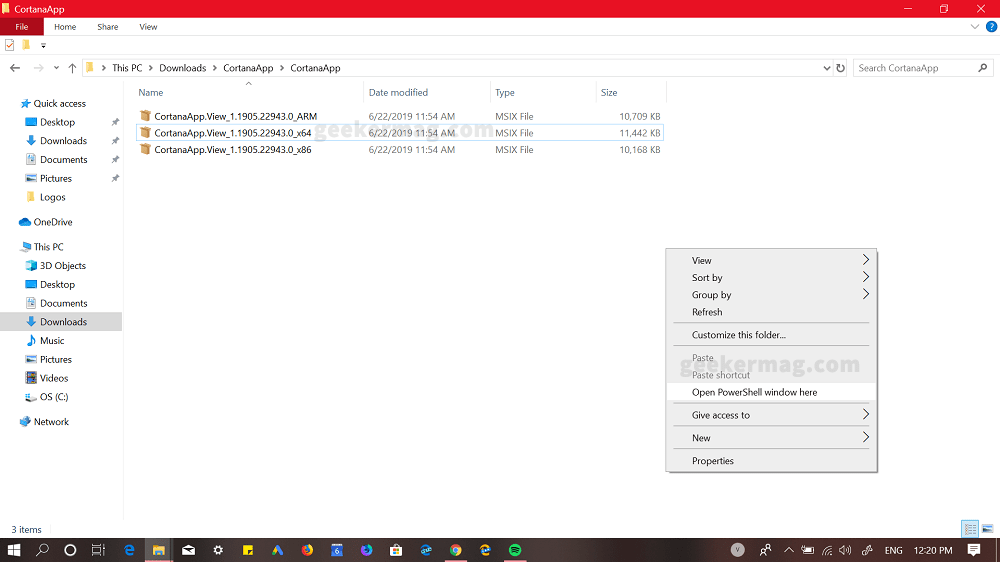Open the address bar history dropdown
This screenshot has height=562, width=1000.
pyautogui.click(x=827, y=68)
